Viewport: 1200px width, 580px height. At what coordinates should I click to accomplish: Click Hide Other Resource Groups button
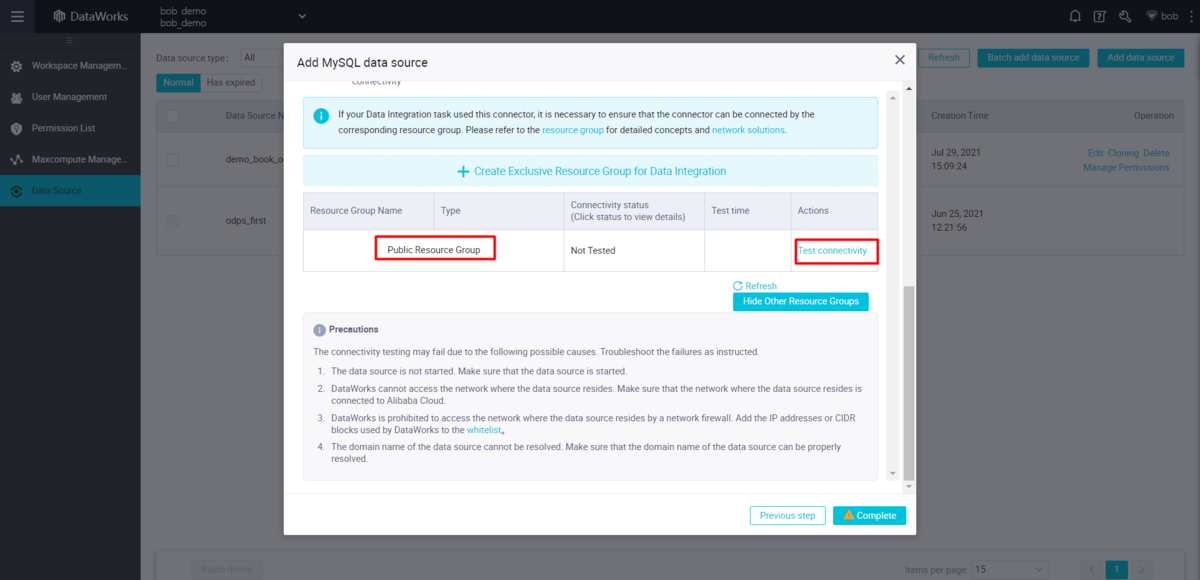point(801,301)
